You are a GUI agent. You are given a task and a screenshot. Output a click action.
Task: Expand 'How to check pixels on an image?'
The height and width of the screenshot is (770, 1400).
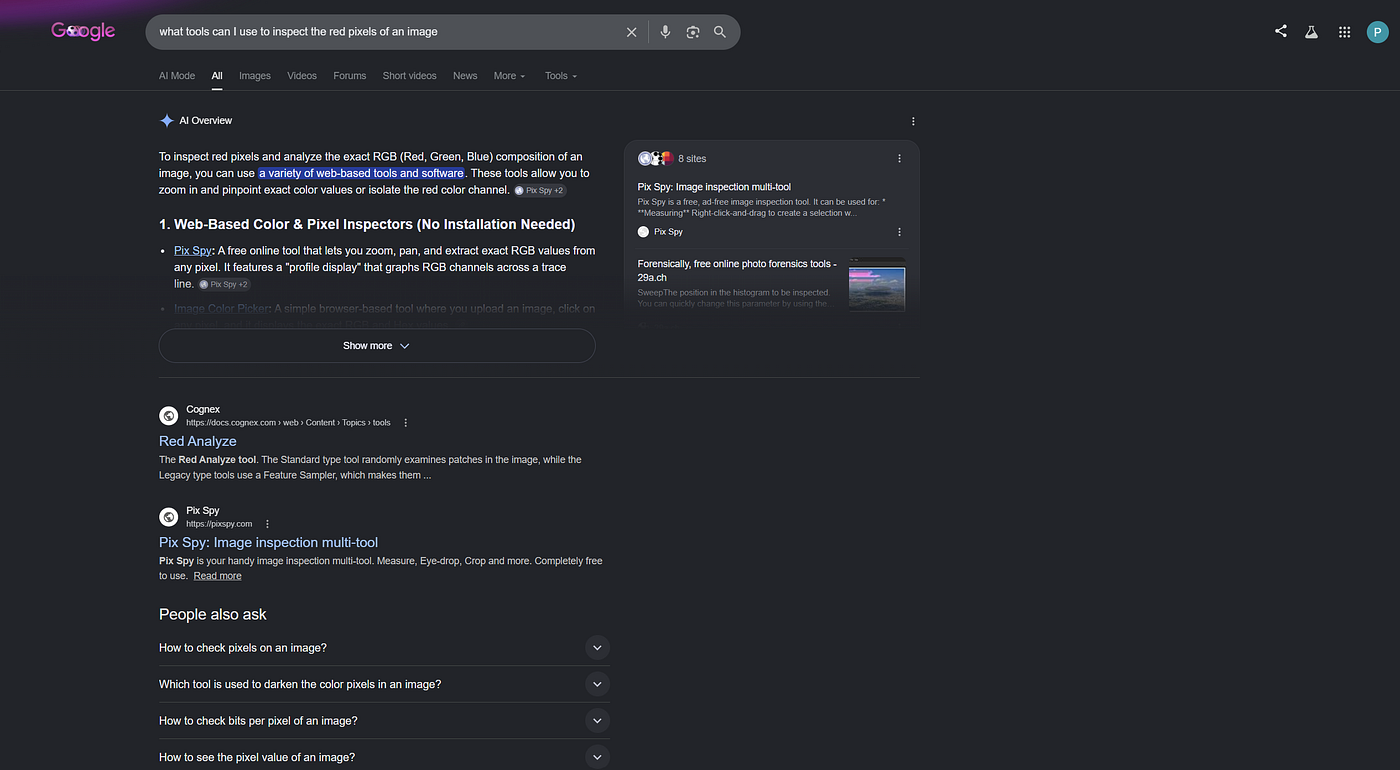pos(384,648)
